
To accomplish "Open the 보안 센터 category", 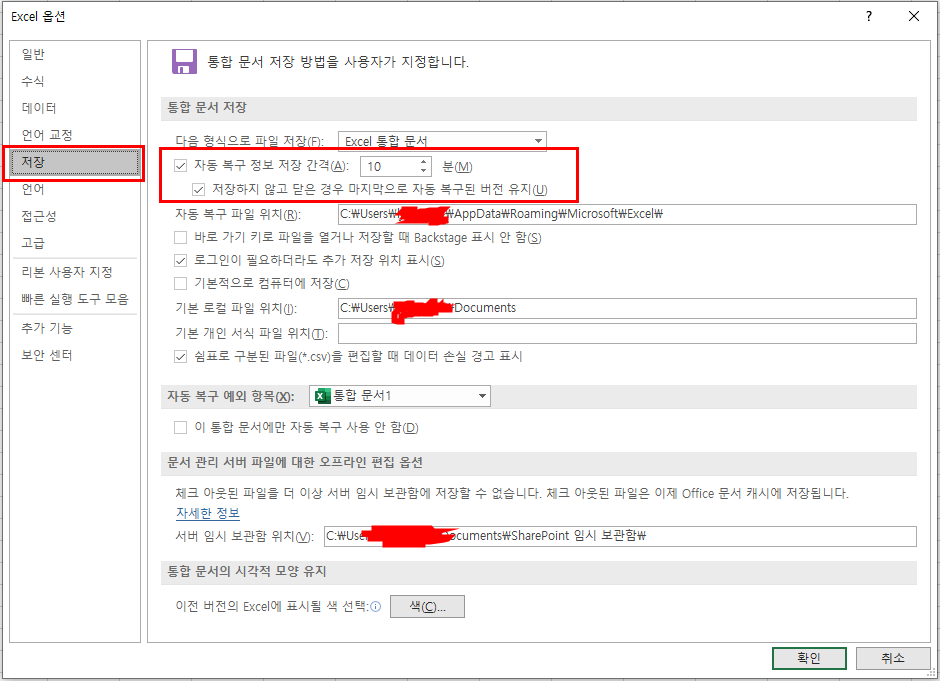I will click(75, 355).
